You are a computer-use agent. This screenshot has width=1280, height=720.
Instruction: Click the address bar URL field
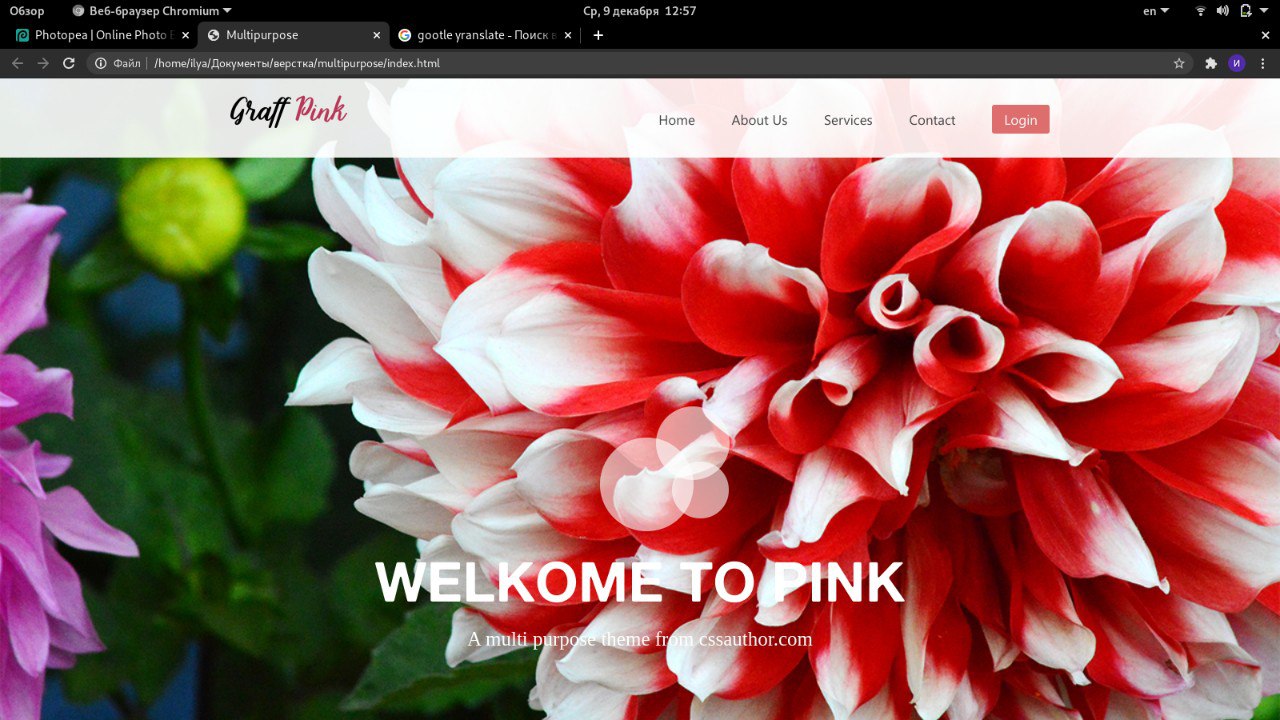tap(640, 63)
